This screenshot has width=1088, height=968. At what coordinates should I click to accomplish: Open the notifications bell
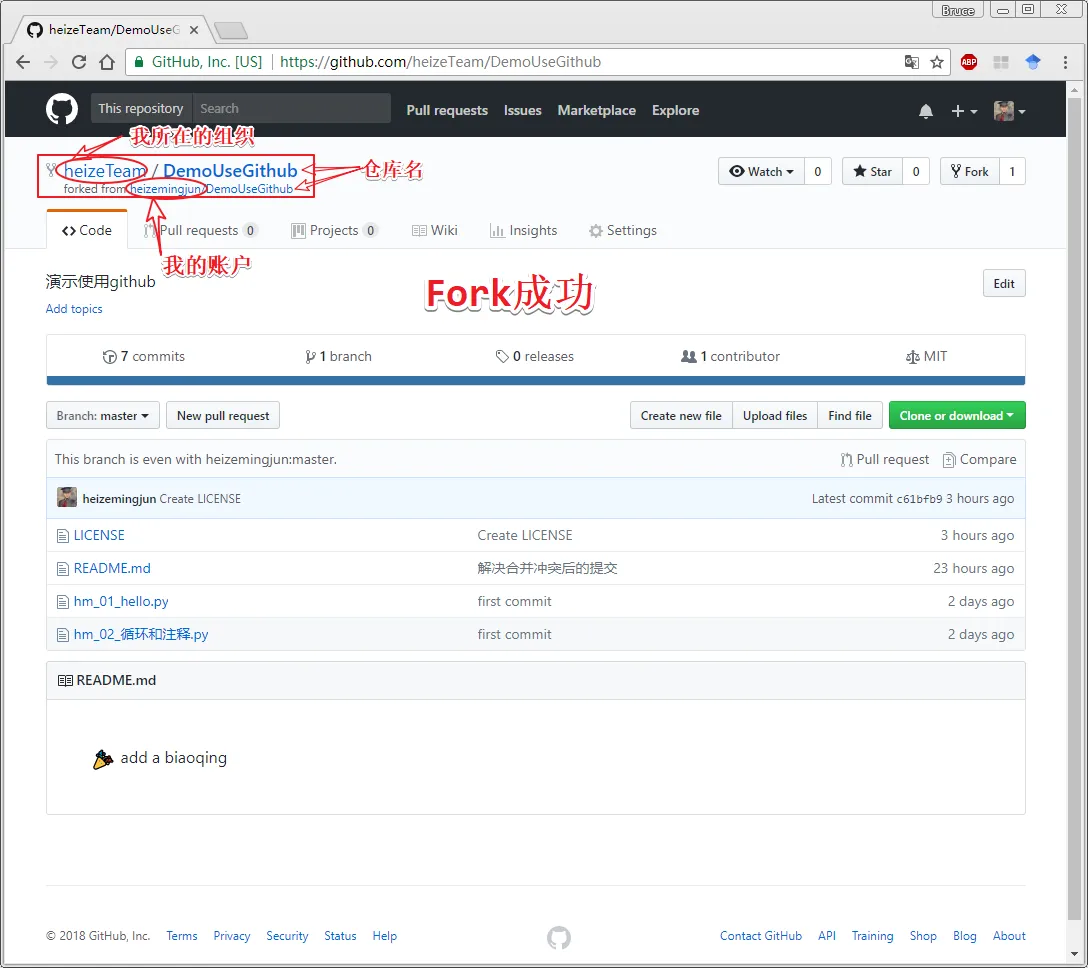click(x=926, y=111)
